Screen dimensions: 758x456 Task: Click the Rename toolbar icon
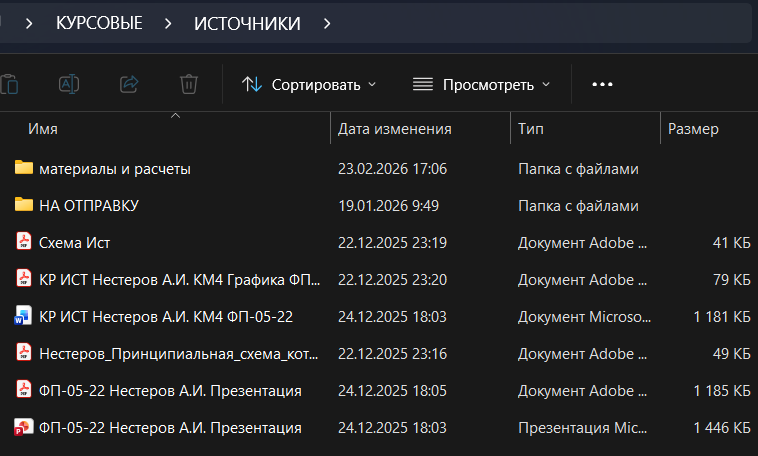(x=69, y=84)
